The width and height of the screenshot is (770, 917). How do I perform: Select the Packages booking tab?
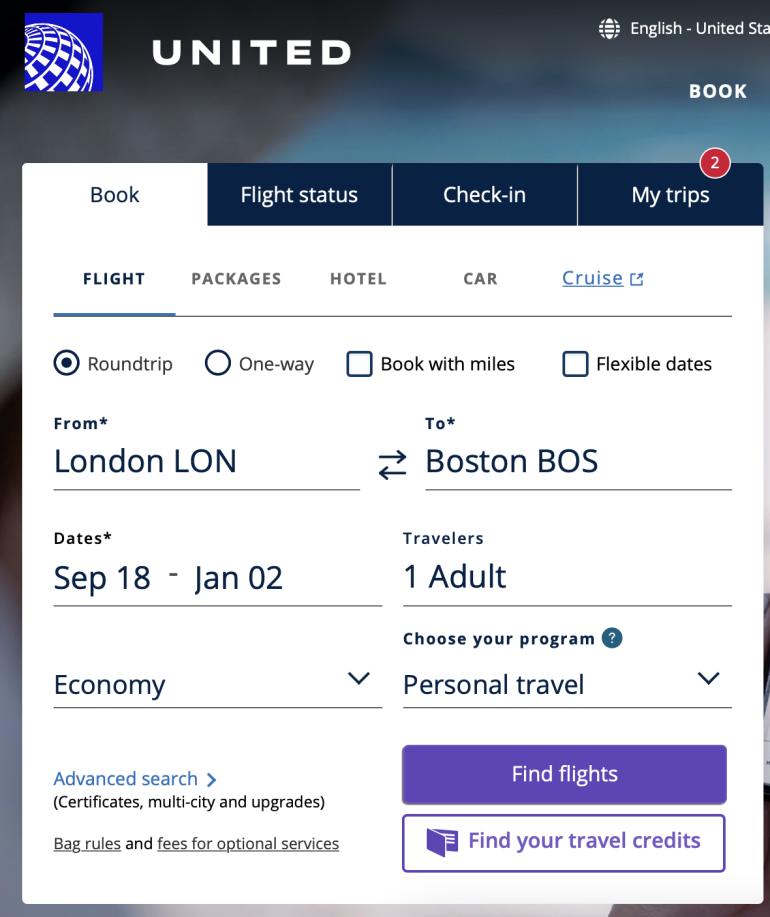coord(236,279)
